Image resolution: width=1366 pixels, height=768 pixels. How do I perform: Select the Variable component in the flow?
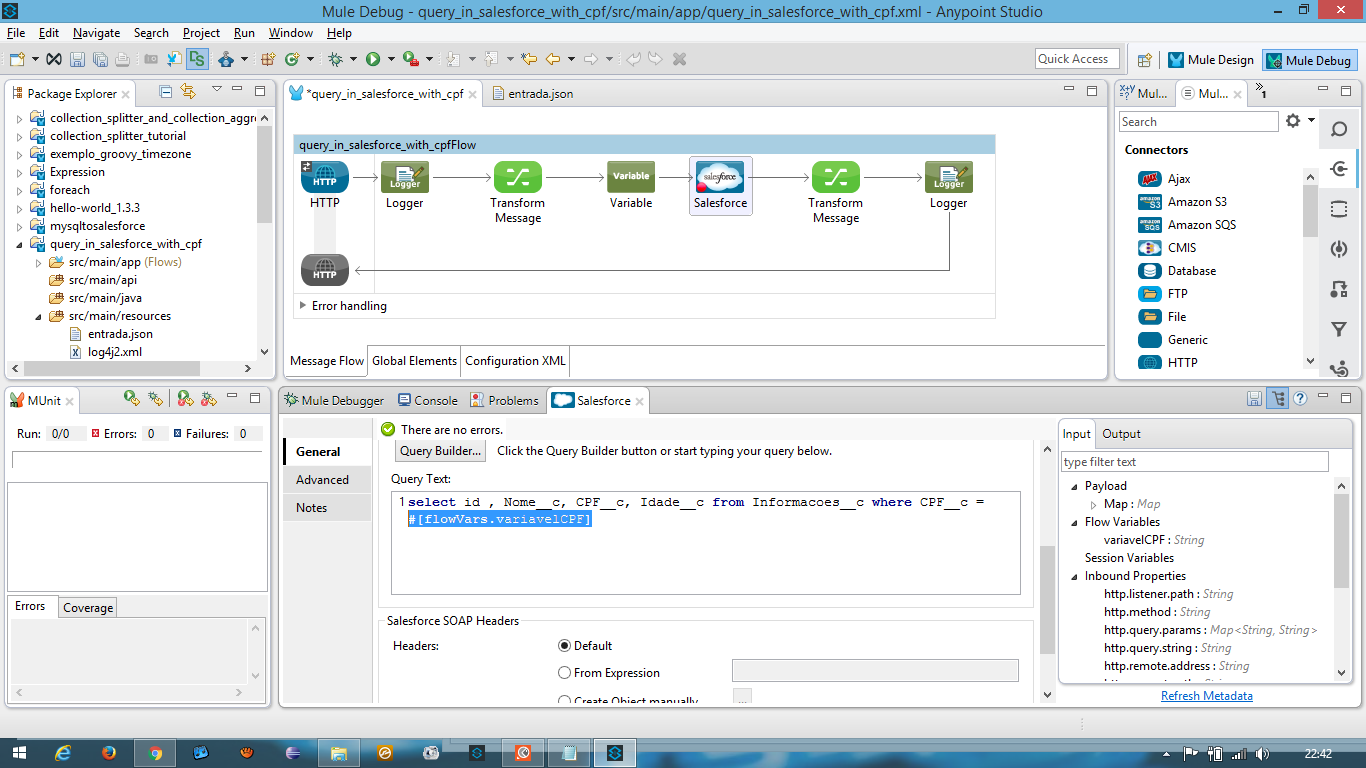coord(630,176)
